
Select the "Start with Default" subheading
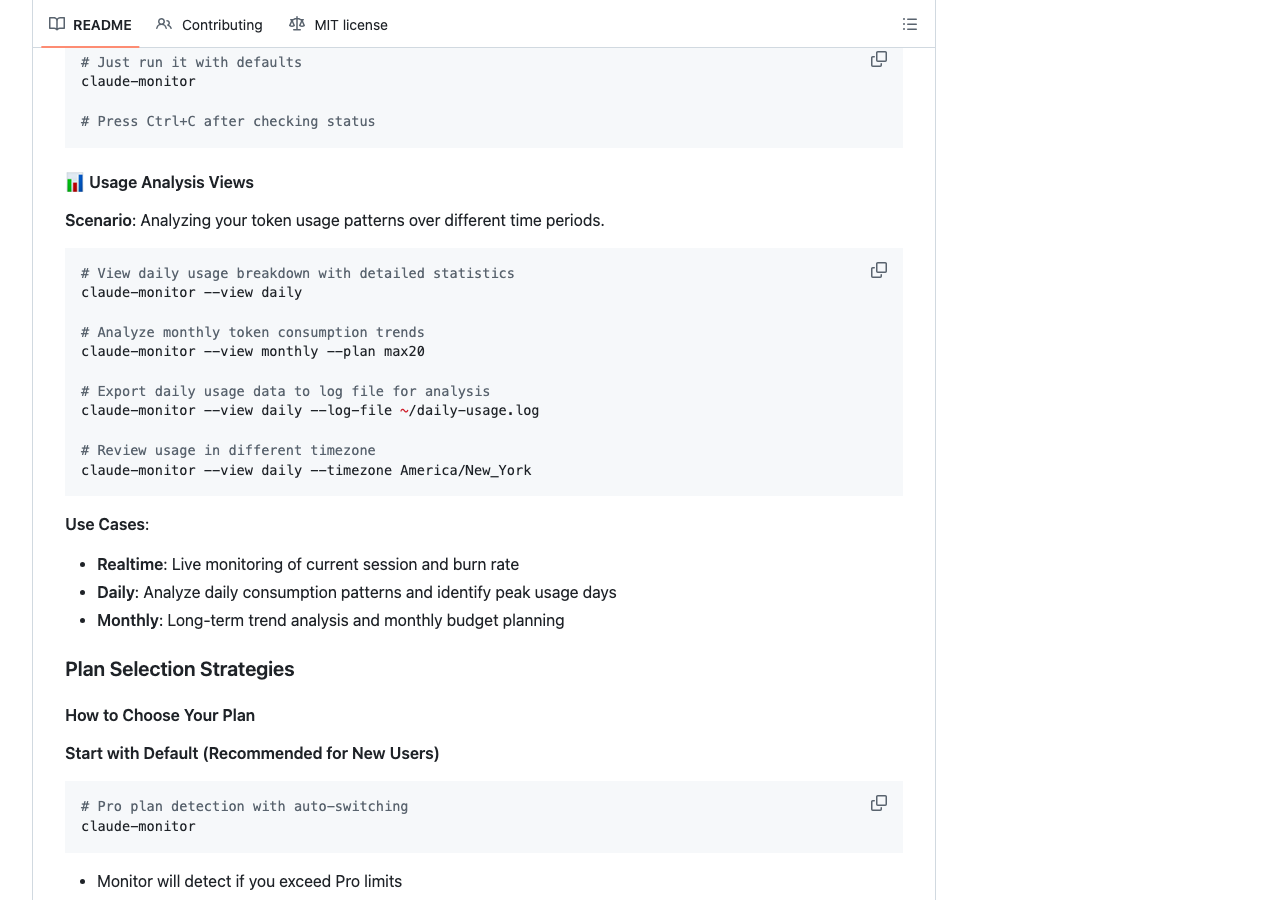pos(252,753)
